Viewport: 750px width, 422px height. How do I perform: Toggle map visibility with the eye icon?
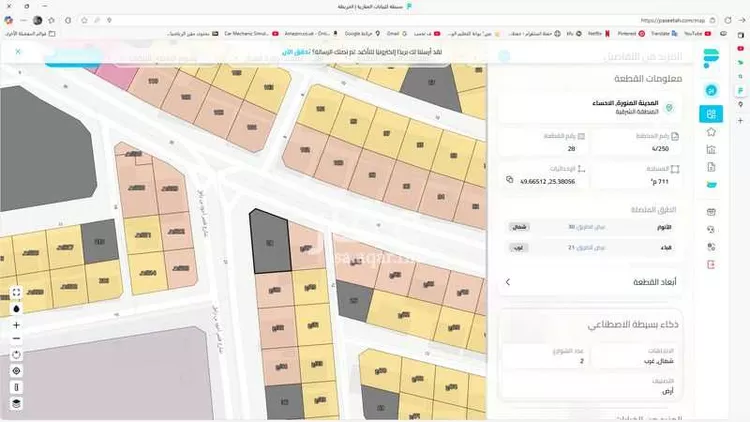click(16, 370)
